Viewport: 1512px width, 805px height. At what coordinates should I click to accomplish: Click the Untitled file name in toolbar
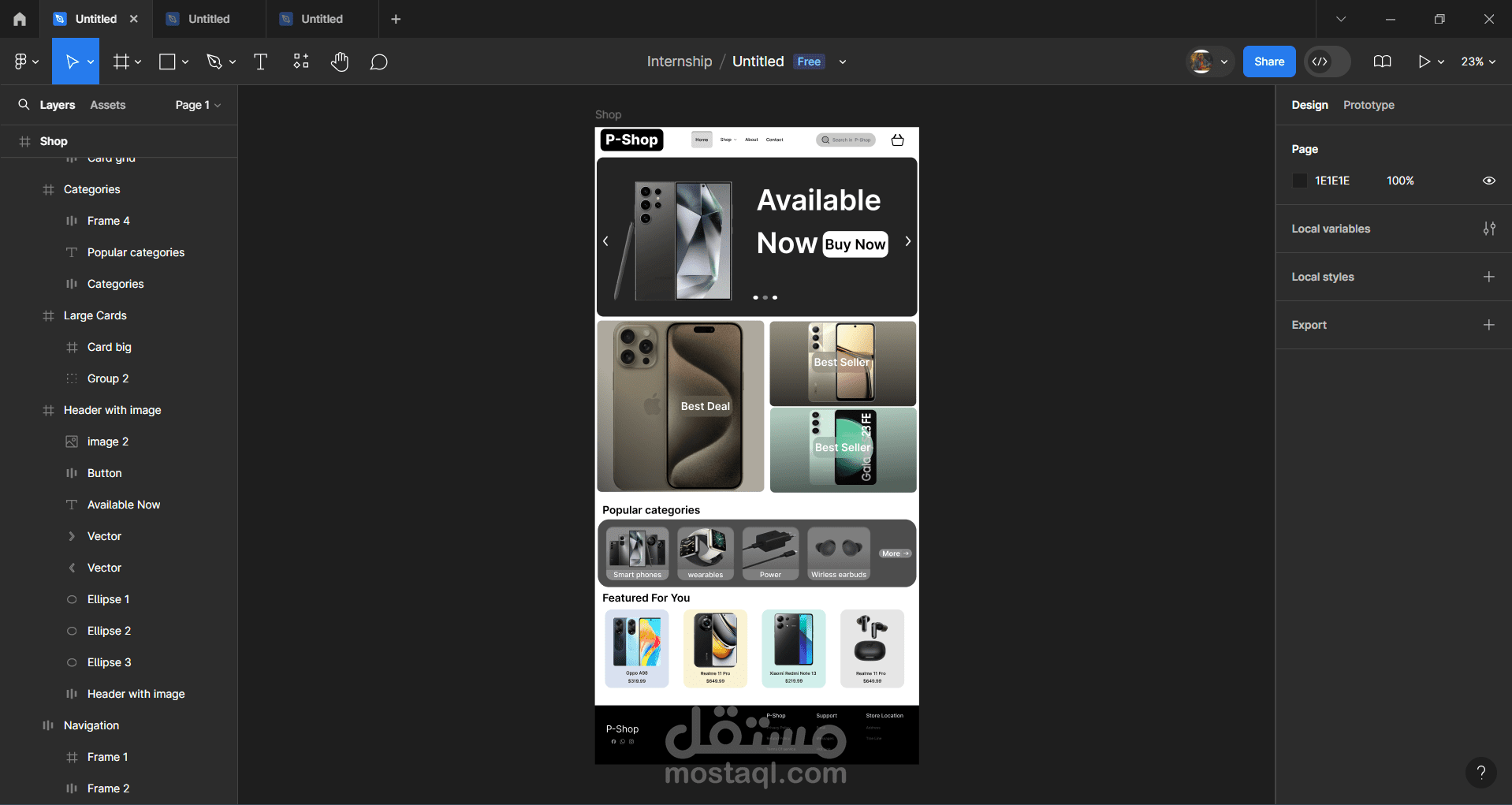pos(758,61)
